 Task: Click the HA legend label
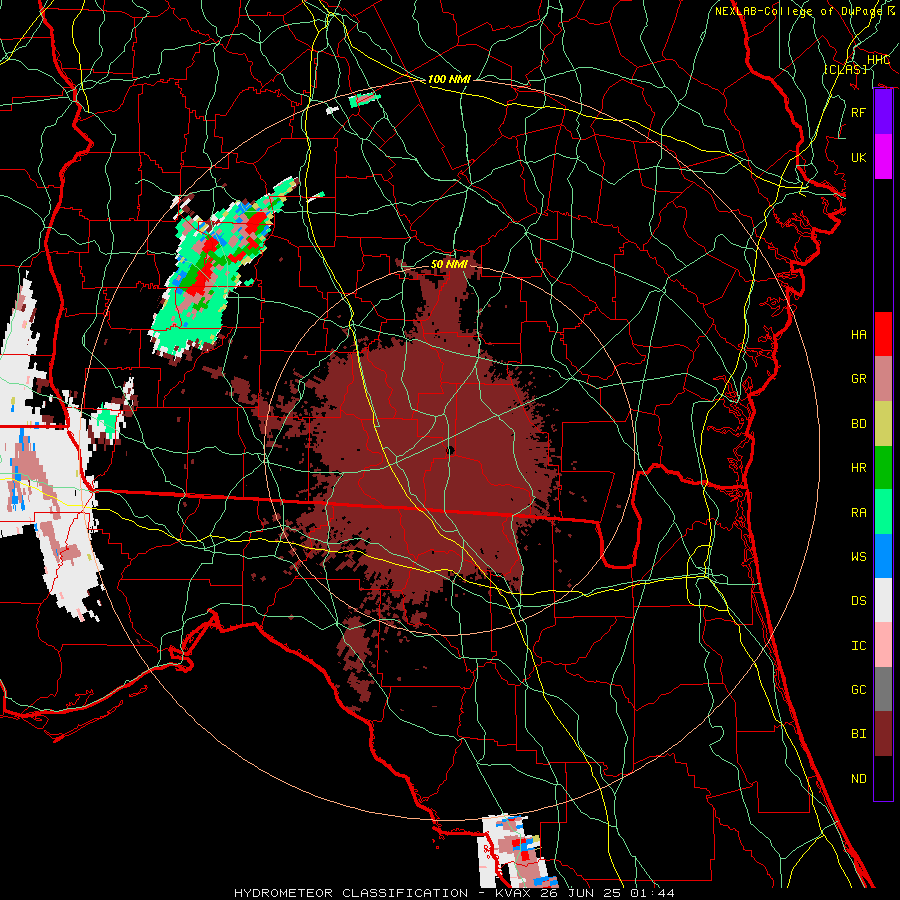(858, 335)
